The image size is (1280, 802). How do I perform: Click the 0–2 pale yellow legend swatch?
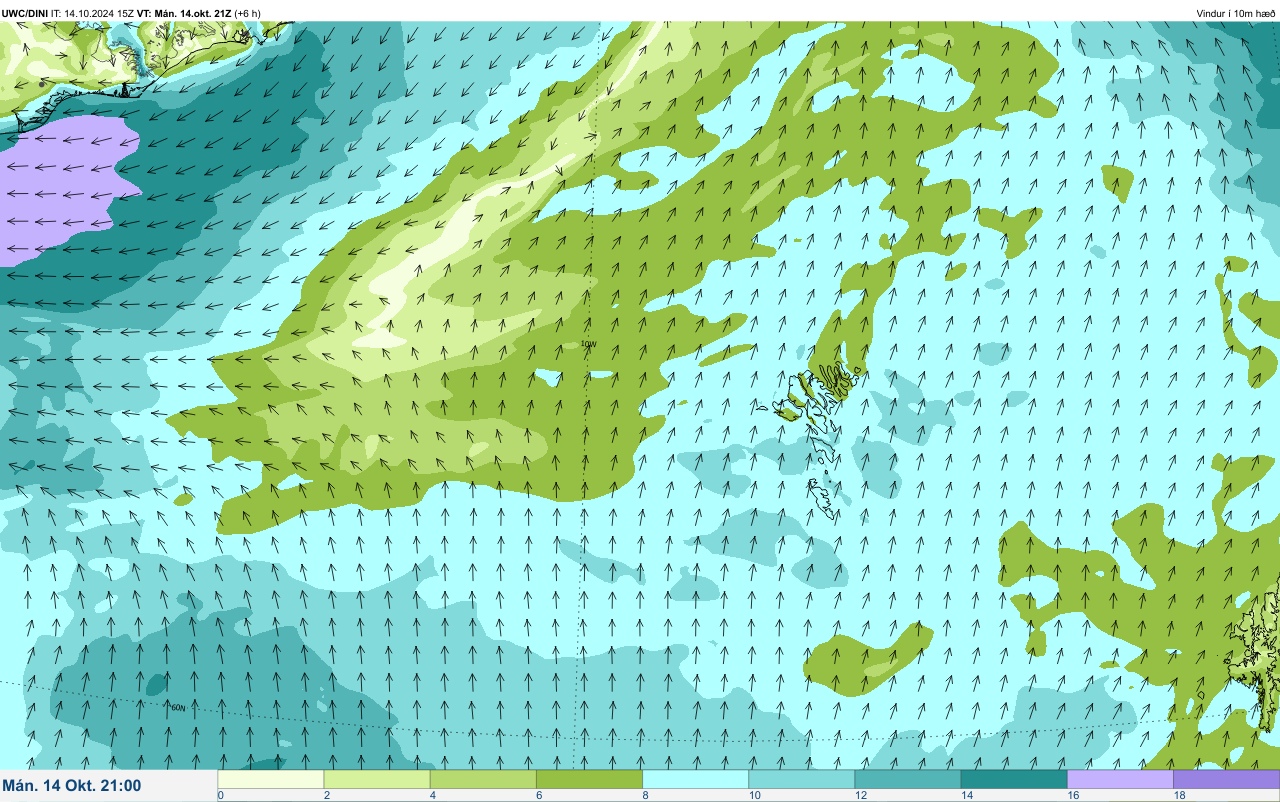click(x=271, y=779)
